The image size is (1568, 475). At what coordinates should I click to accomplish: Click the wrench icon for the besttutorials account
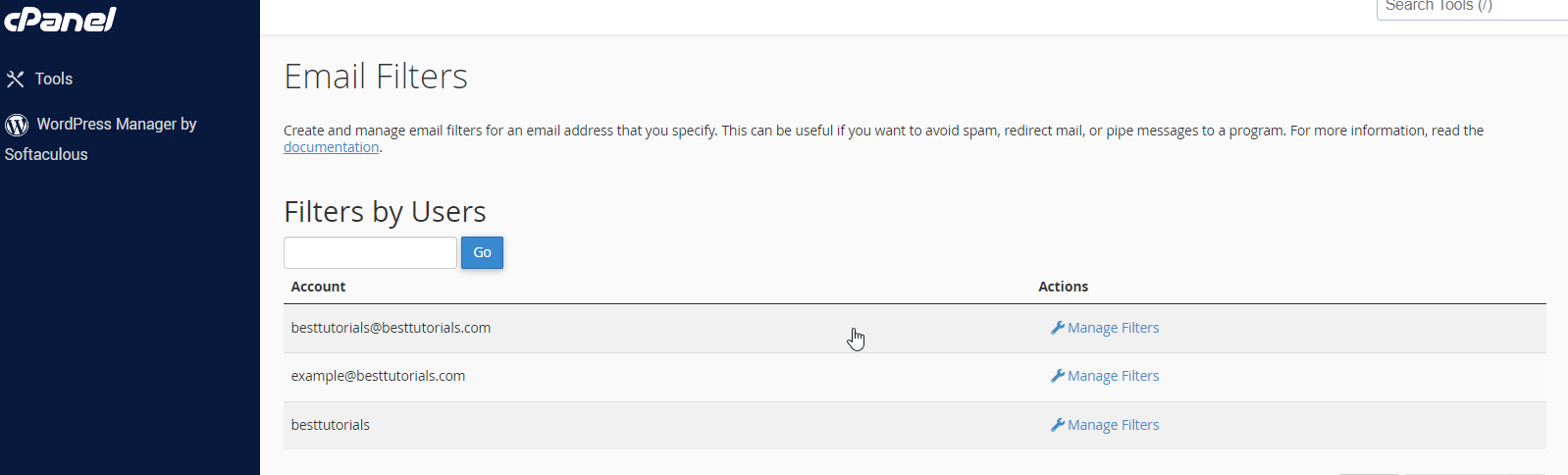(1057, 425)
